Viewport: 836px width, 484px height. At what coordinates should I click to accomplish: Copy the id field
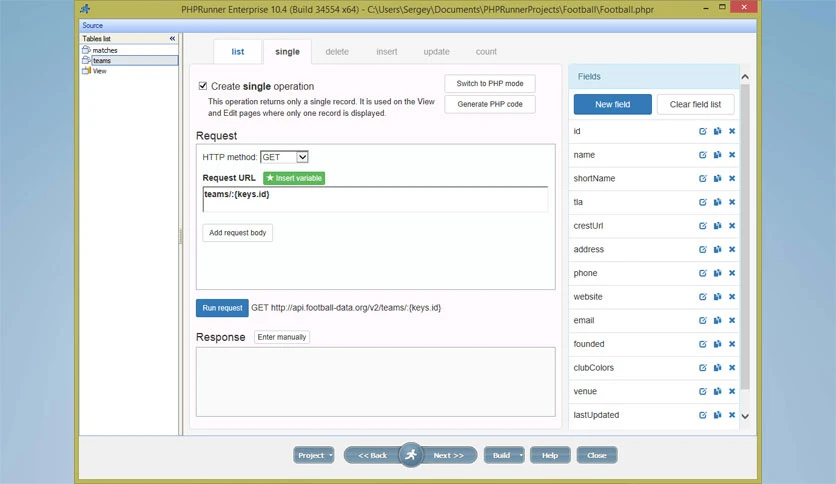pyautogui.click(x=718, y=131)
